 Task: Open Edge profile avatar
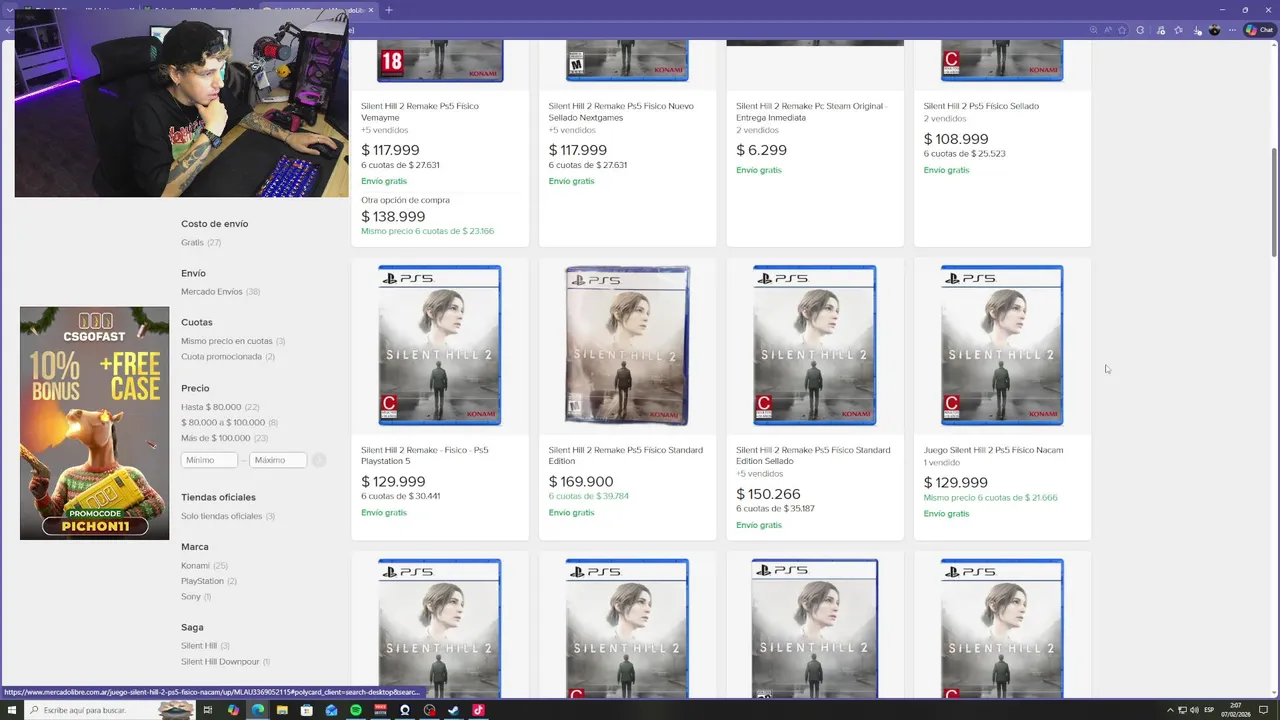click(x=1214, y=30)
